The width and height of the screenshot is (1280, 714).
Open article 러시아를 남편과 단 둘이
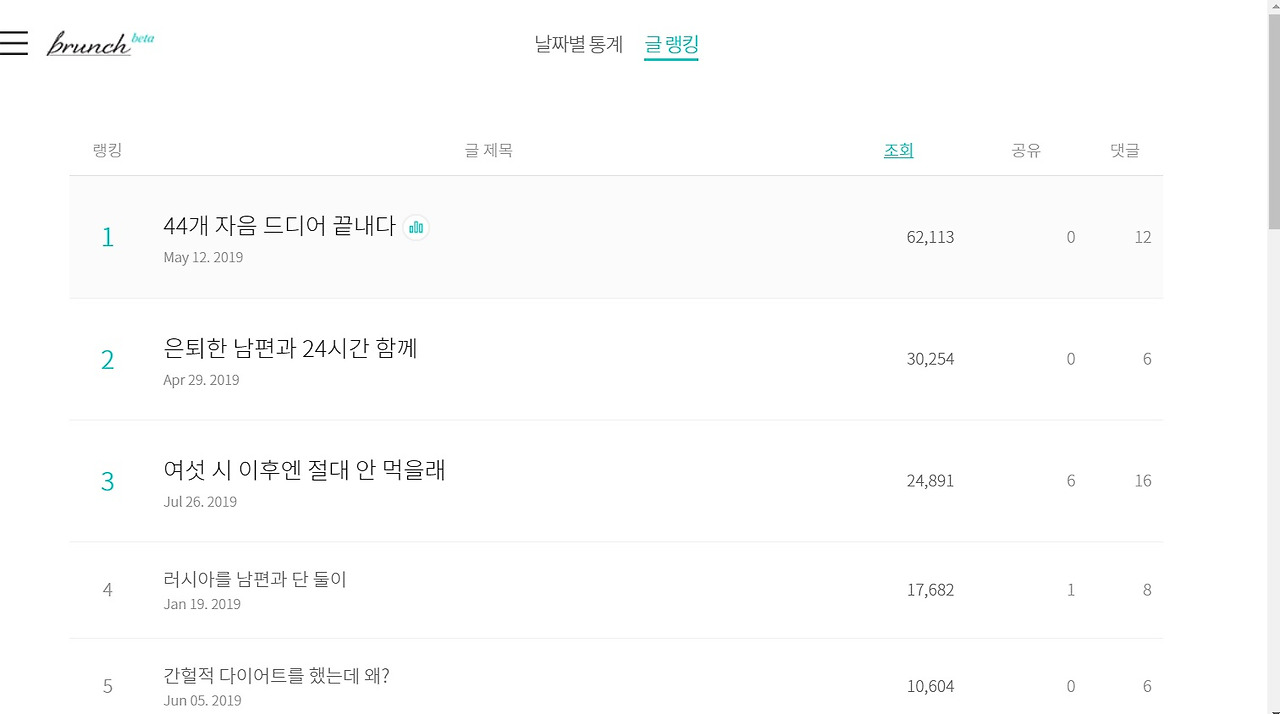(255, 579)
